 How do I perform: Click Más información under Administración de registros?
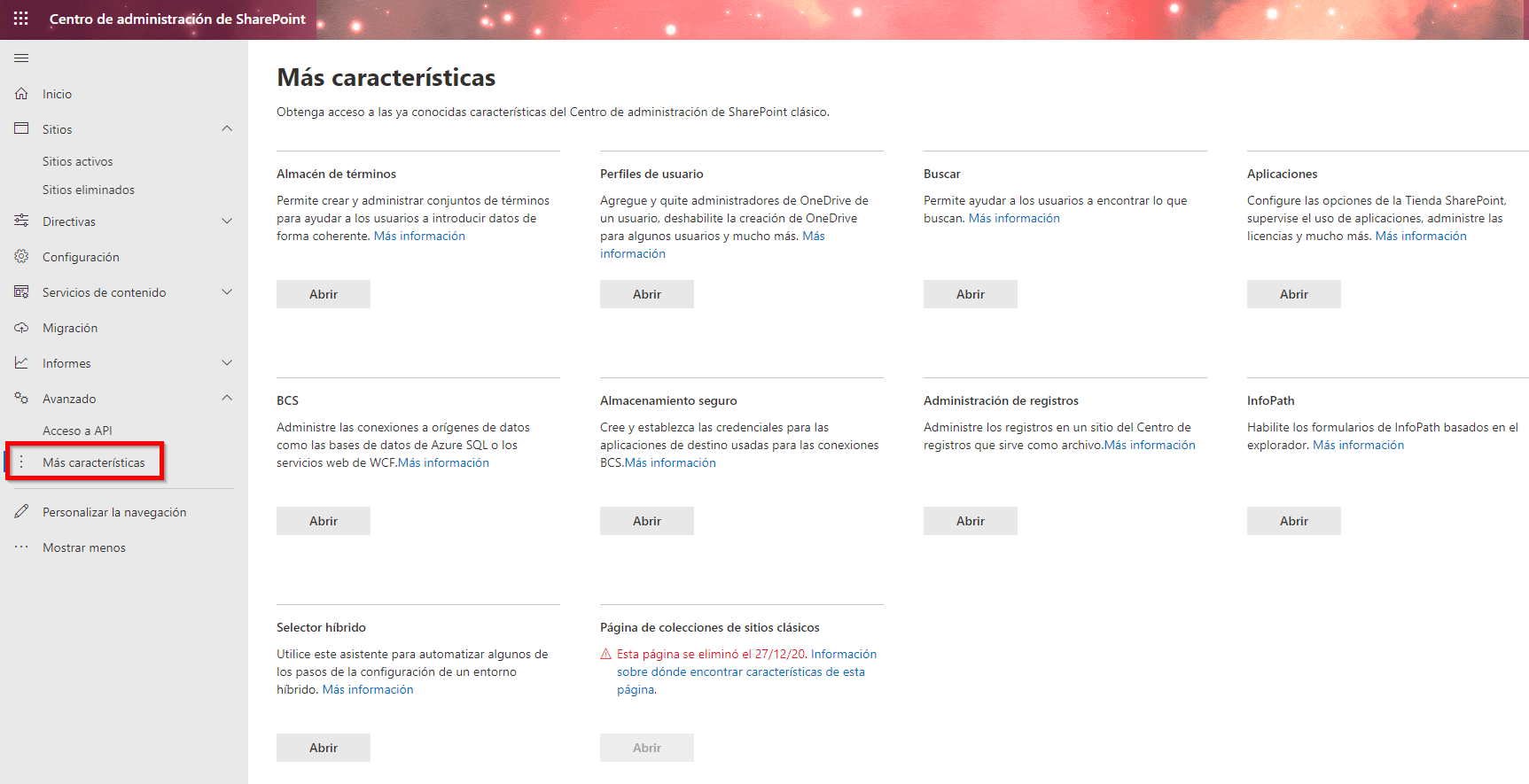click(1150, 445)
